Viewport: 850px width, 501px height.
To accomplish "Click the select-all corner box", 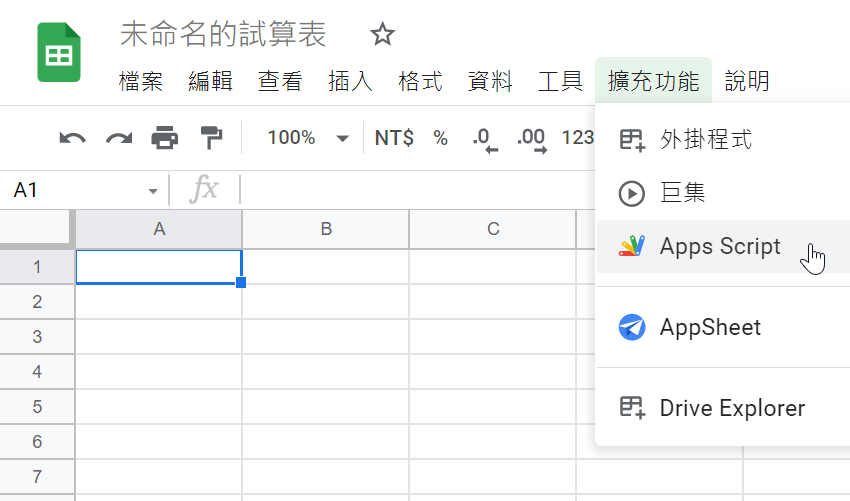I will 36,228.
